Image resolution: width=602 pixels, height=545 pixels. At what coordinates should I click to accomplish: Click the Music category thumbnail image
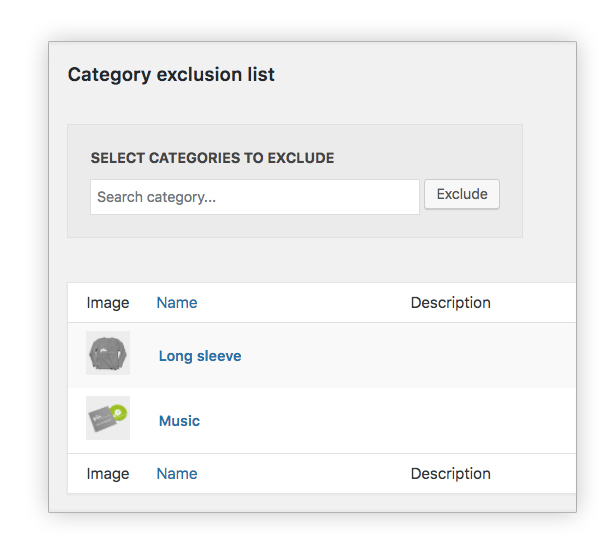tap(108, 418)
